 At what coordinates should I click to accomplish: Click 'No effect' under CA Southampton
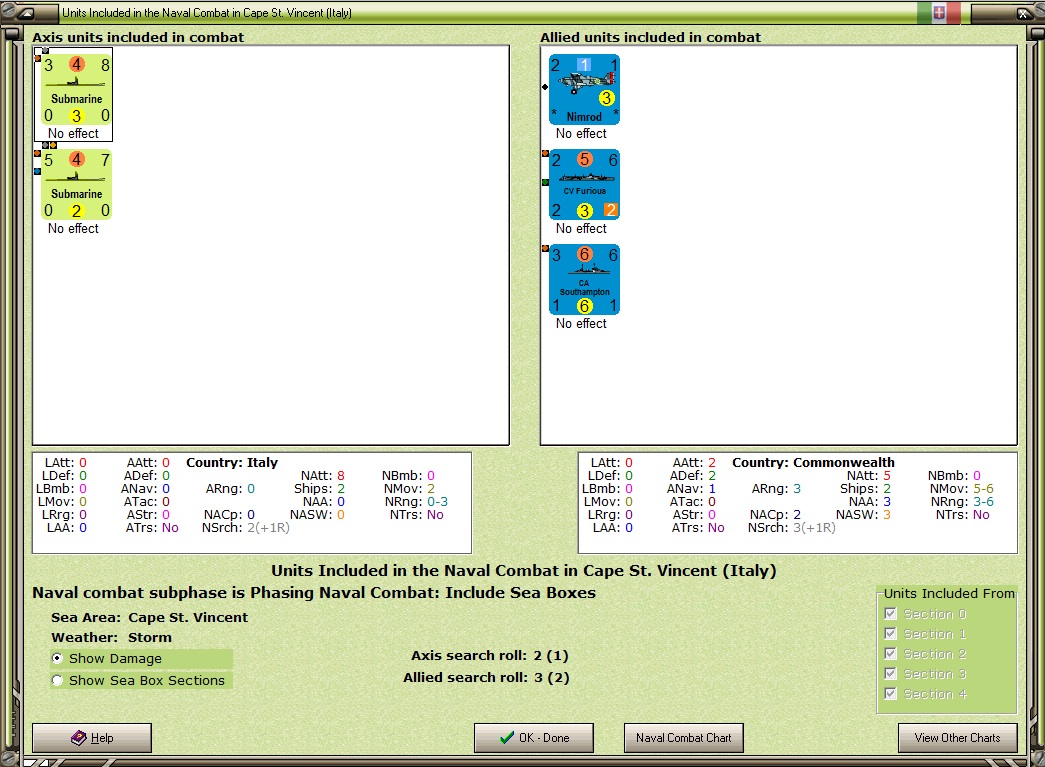point(581,323)
